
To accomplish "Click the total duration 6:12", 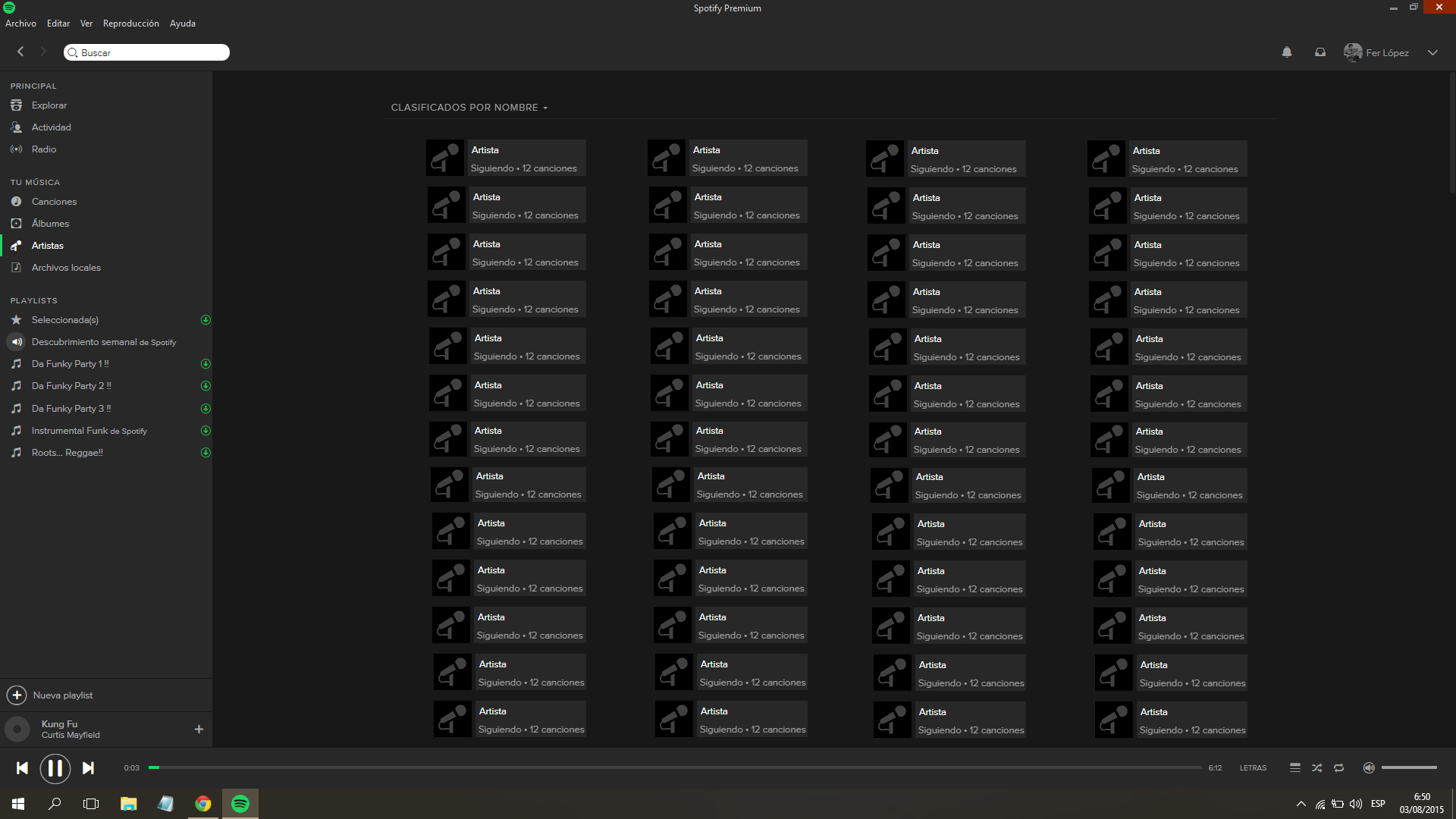I will (1215, 768).
